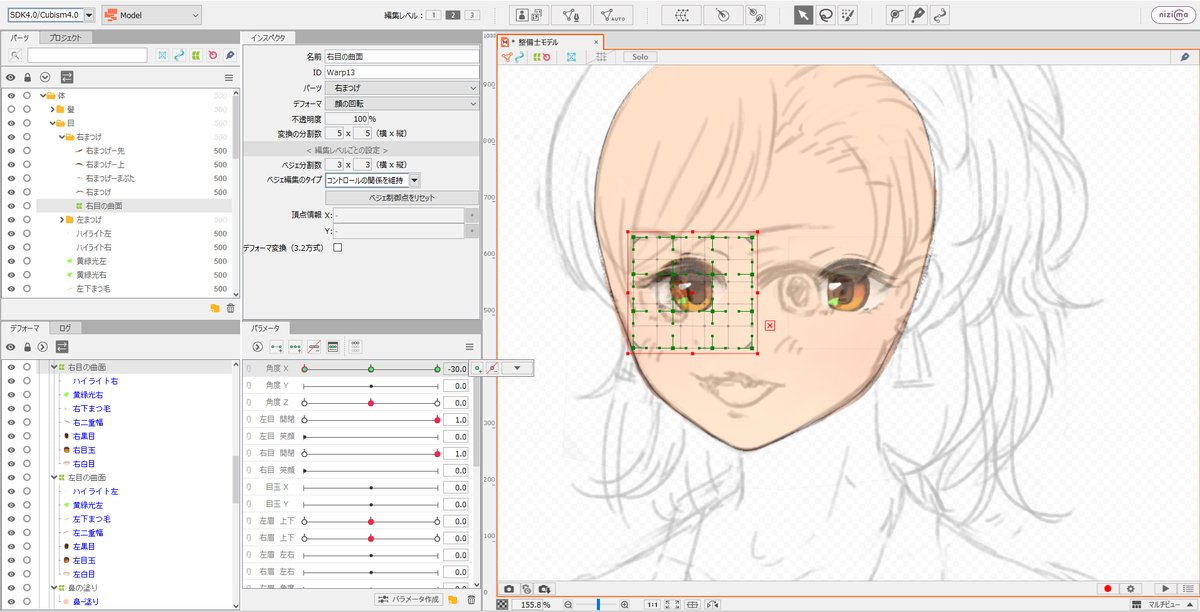1200x612 pixels.
Task: Hide ハイライト左 in parts list
Action: point(10,233)
